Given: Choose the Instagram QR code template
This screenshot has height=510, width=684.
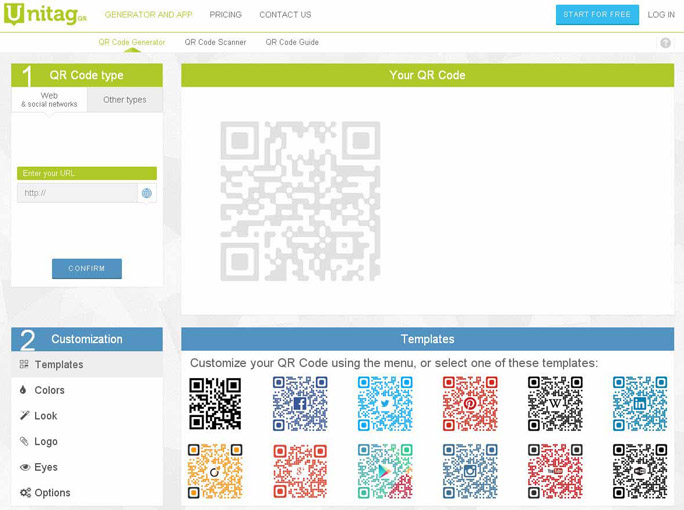Looking at the screenshot, I should pos(470,471).
